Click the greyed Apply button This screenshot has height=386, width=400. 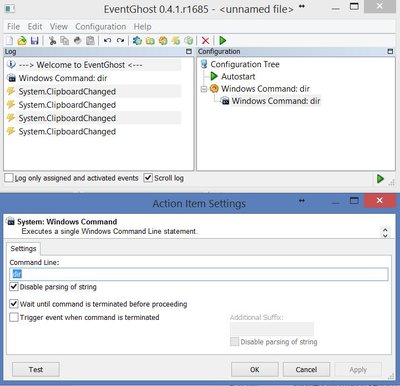pos(358,369)
